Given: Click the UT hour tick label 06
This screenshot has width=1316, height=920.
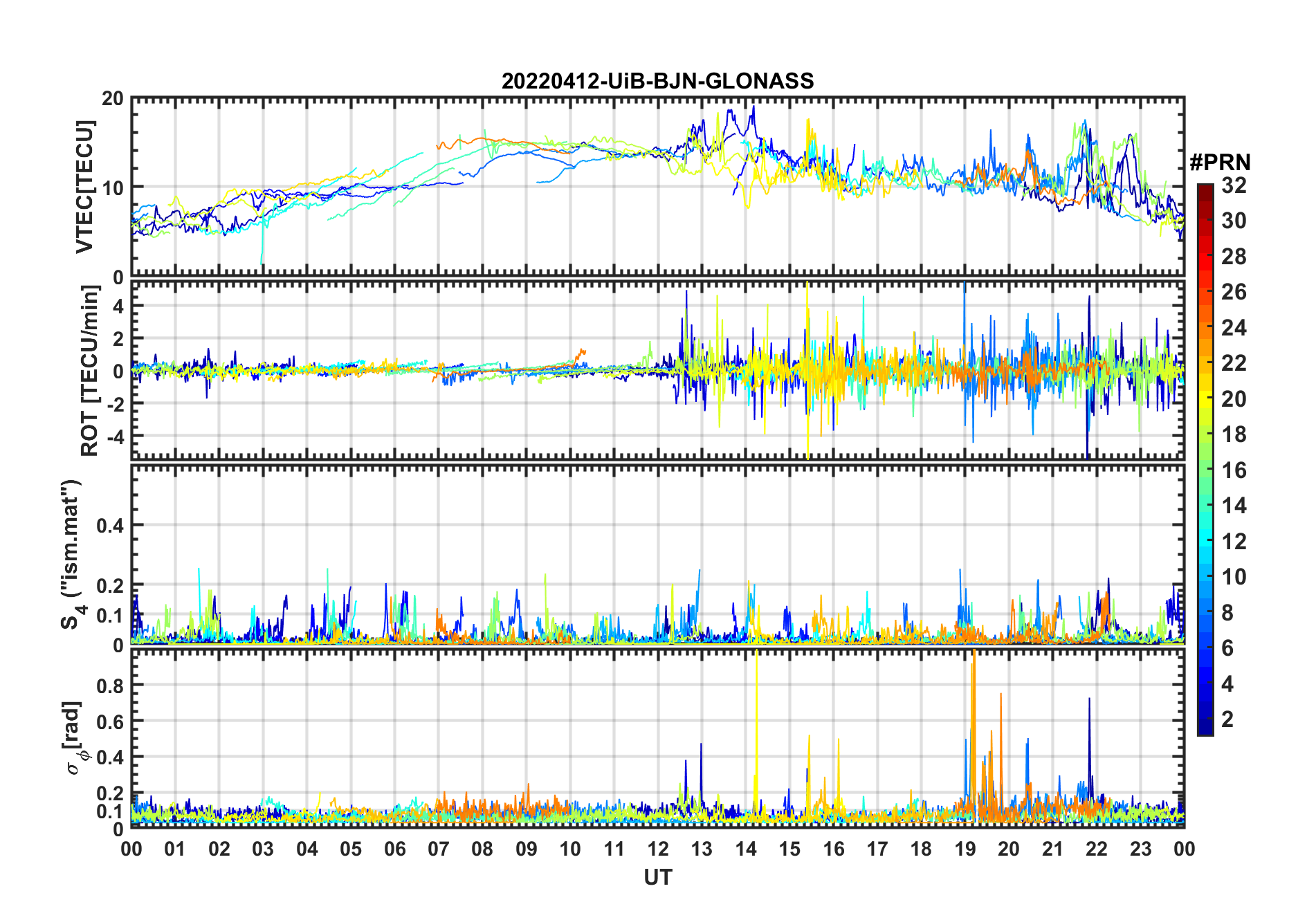Looking at the screenshot, I should coord(395,849).
